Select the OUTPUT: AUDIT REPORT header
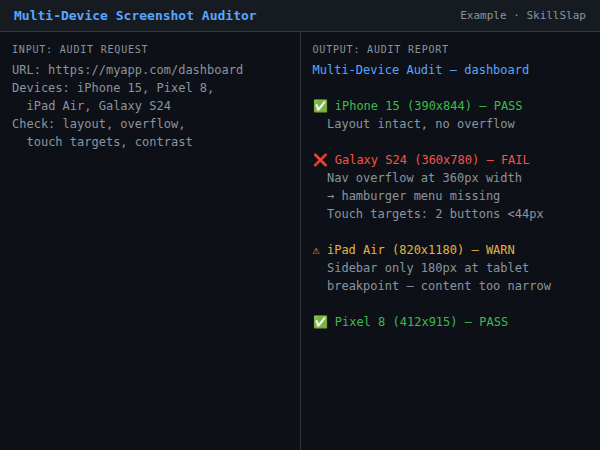This screenshot has width=600, height=450. [x=380, y=49]
